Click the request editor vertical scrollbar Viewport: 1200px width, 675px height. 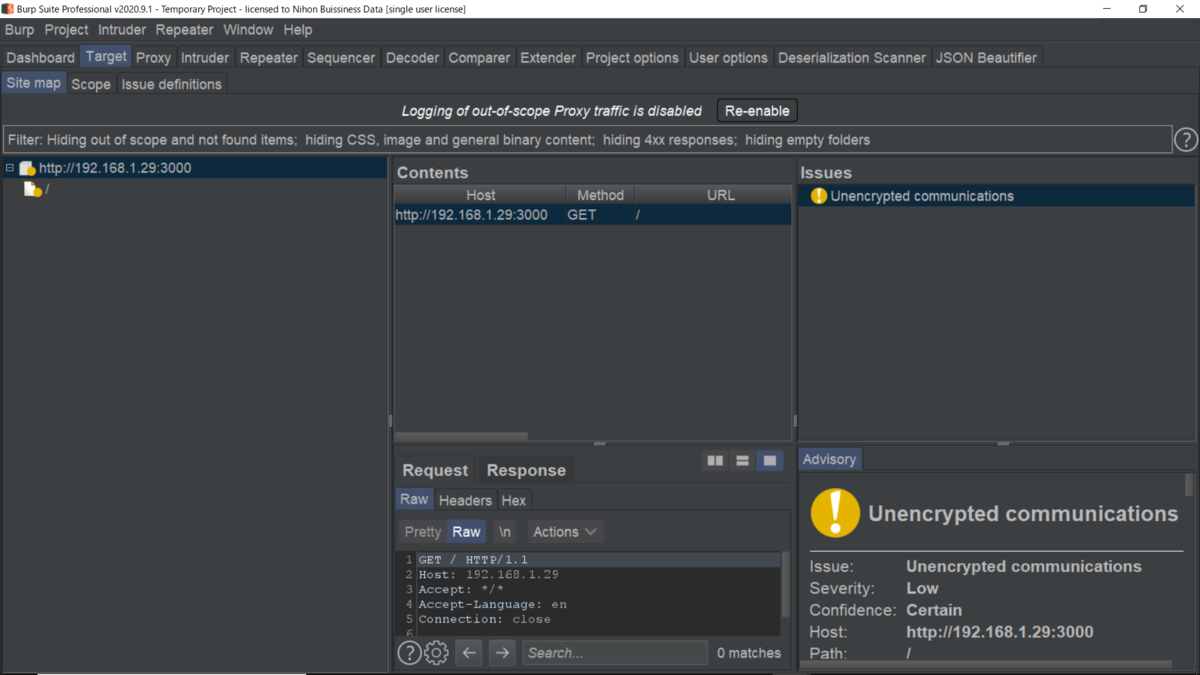786,585
